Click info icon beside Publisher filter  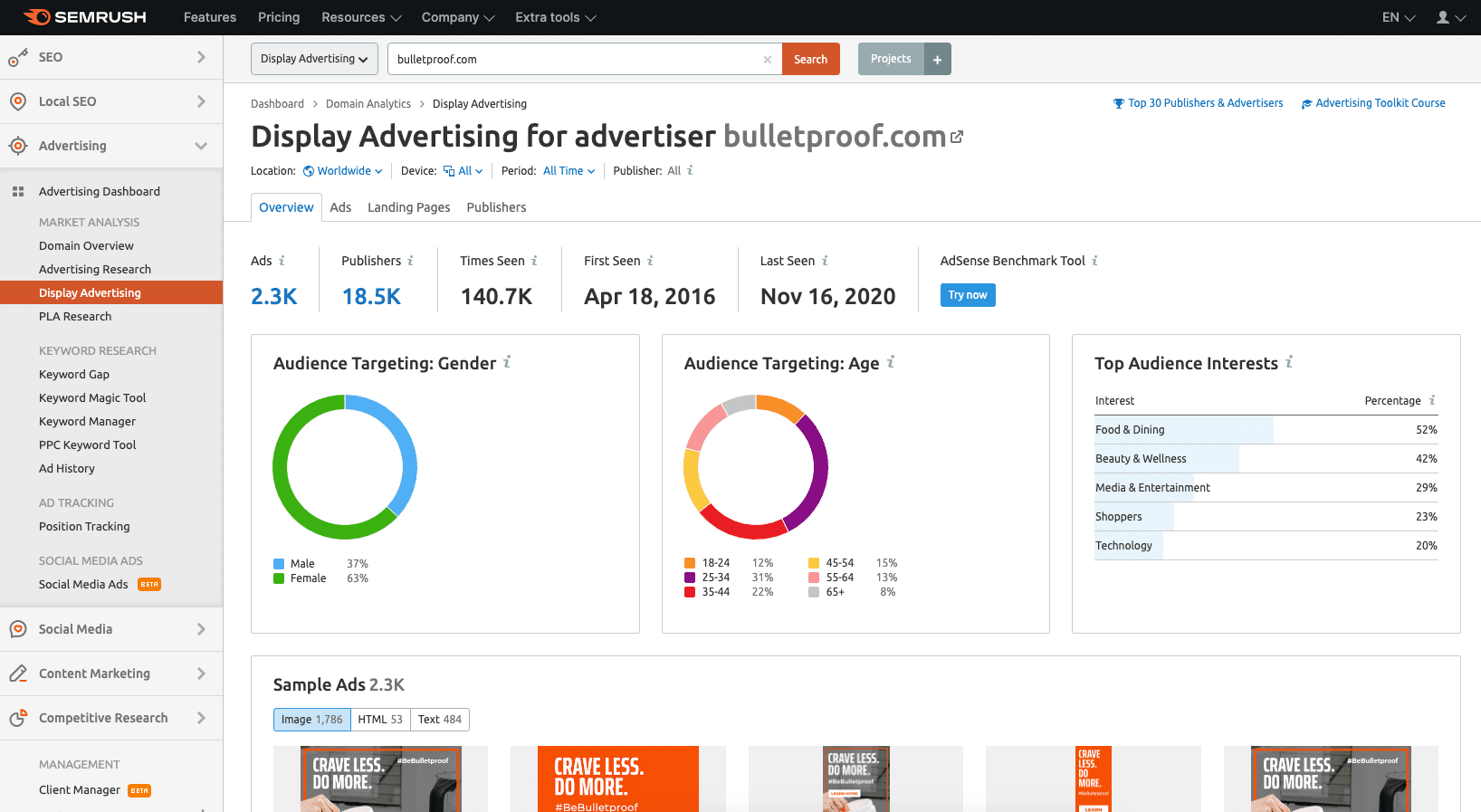point(690,170)
